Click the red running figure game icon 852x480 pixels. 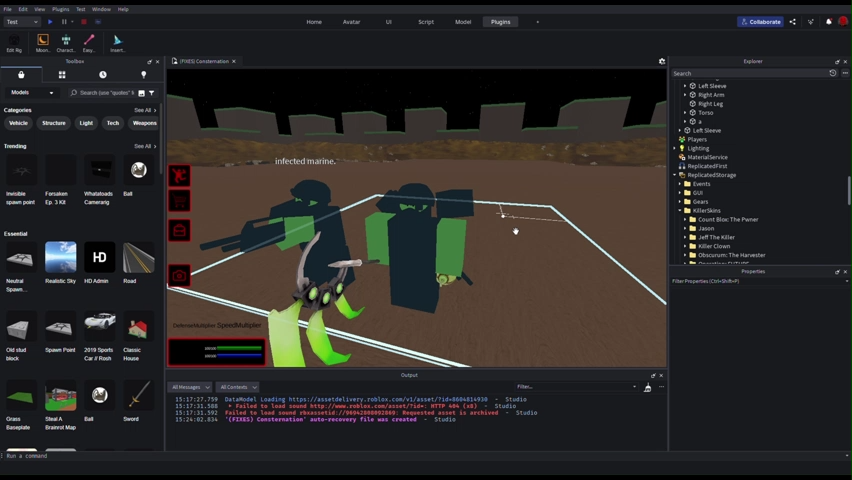180,176
